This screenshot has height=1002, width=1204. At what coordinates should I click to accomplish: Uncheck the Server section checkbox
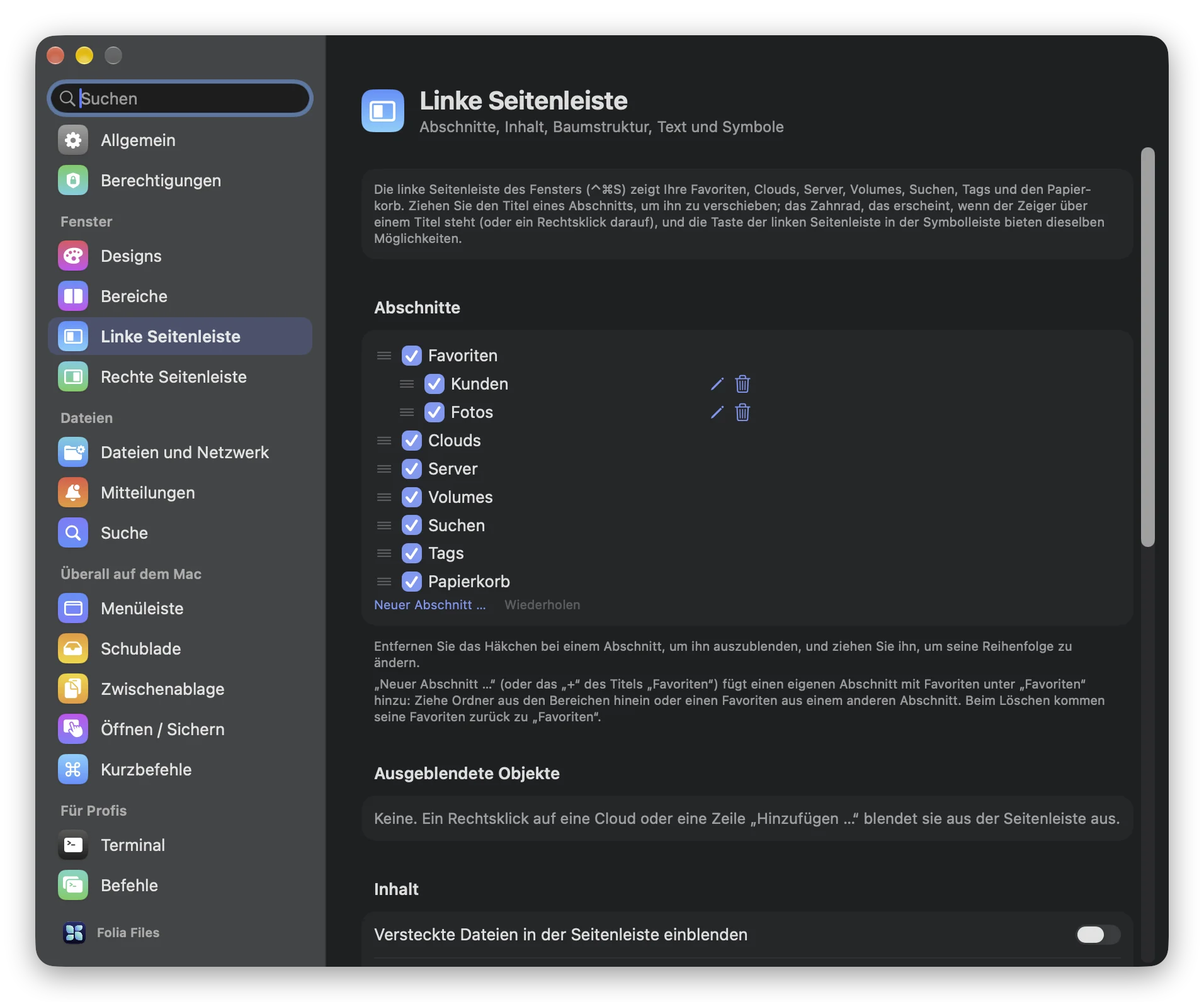coord(412,469)
